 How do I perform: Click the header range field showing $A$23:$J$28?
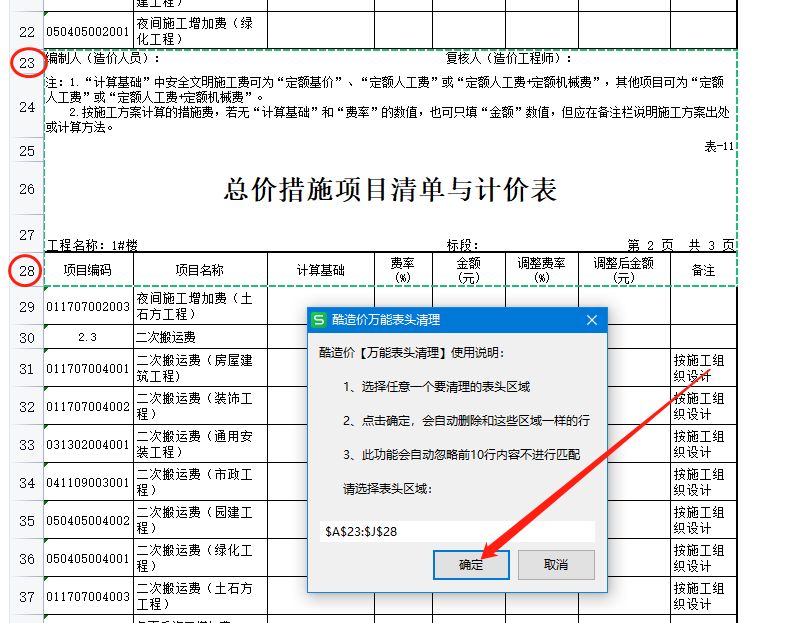[x=457, y=531]
